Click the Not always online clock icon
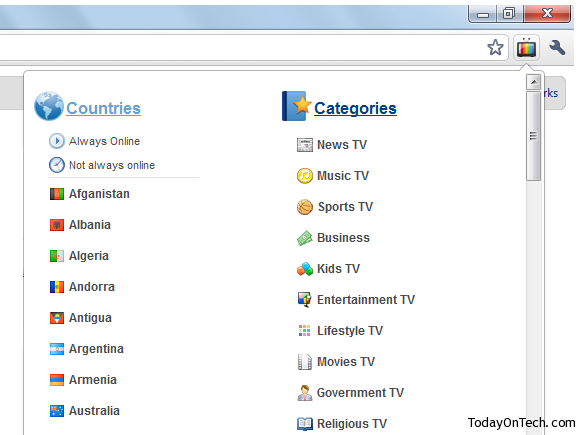The height and width of the screenshot is (435, 580). pos(57,165)
